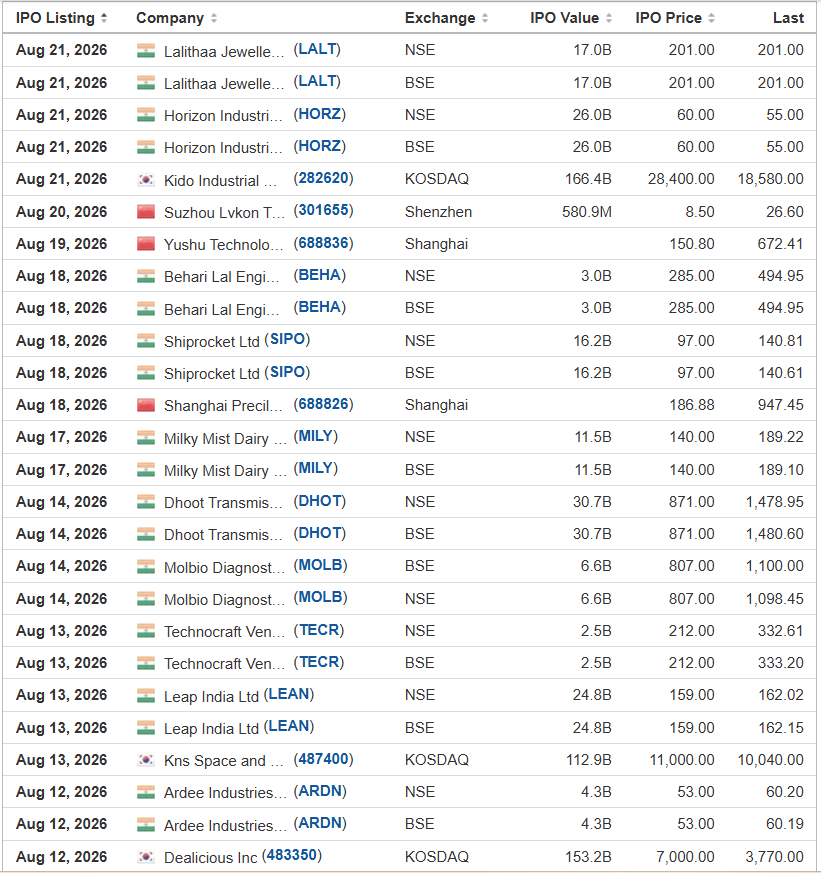Click IPO value 153.2B
Image resolution: width=821 pixels, height=873 pixels.
(x=588, y=857)
